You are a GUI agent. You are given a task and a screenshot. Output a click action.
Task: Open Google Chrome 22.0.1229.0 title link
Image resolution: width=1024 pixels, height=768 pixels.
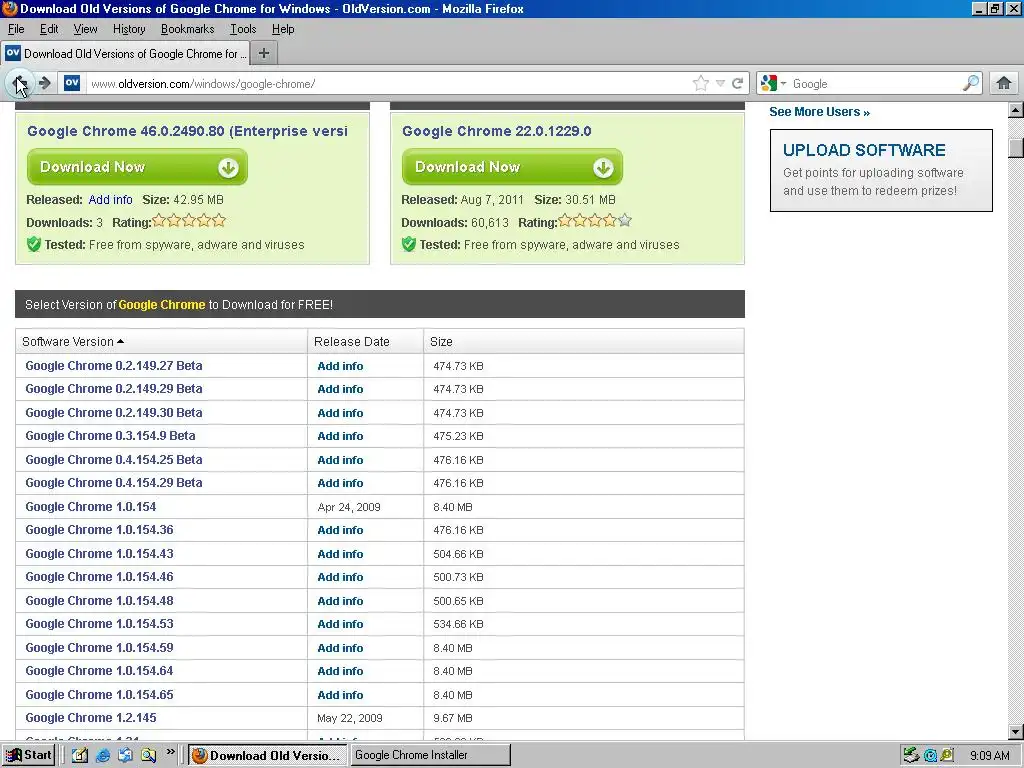point(496,131)
